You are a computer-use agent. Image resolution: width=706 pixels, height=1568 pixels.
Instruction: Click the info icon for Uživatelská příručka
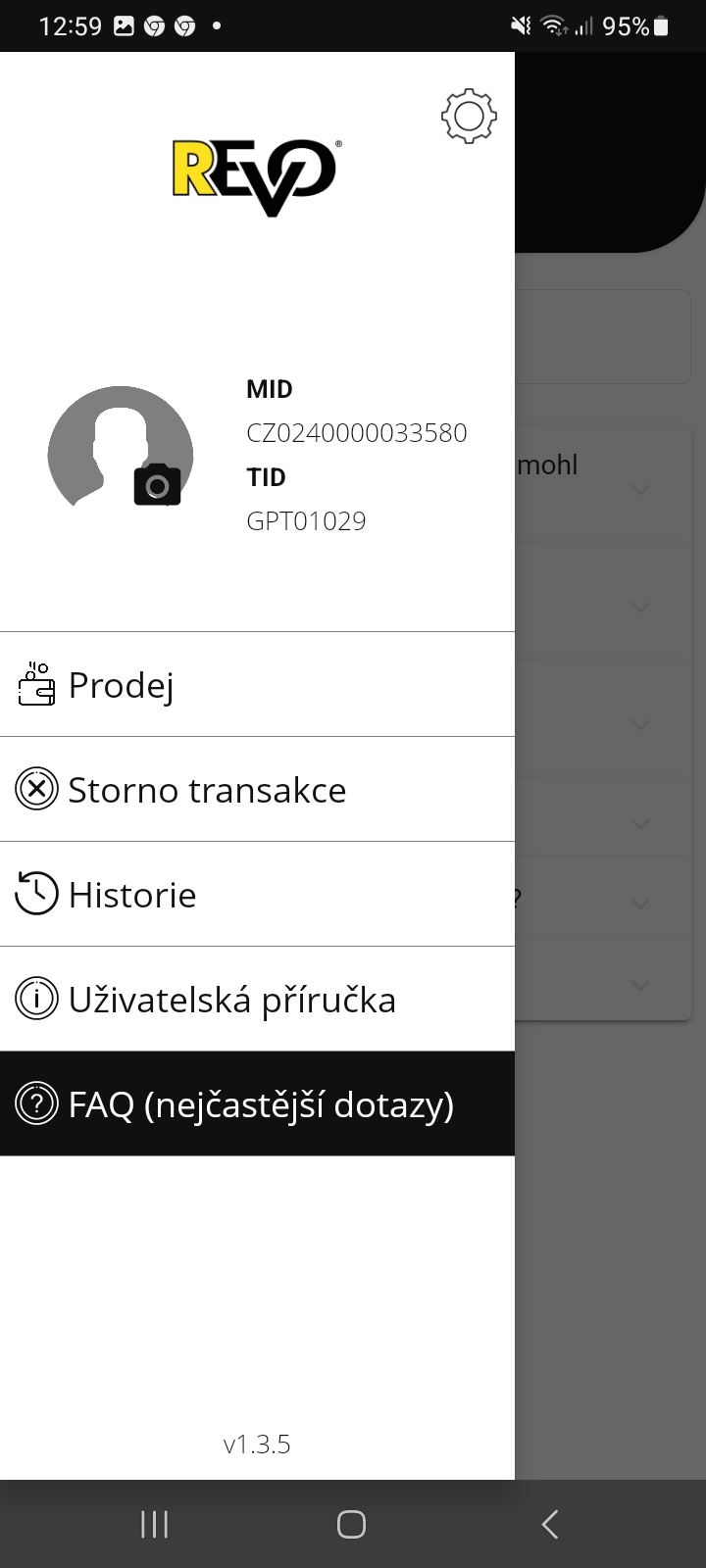[x=36, y=999]
